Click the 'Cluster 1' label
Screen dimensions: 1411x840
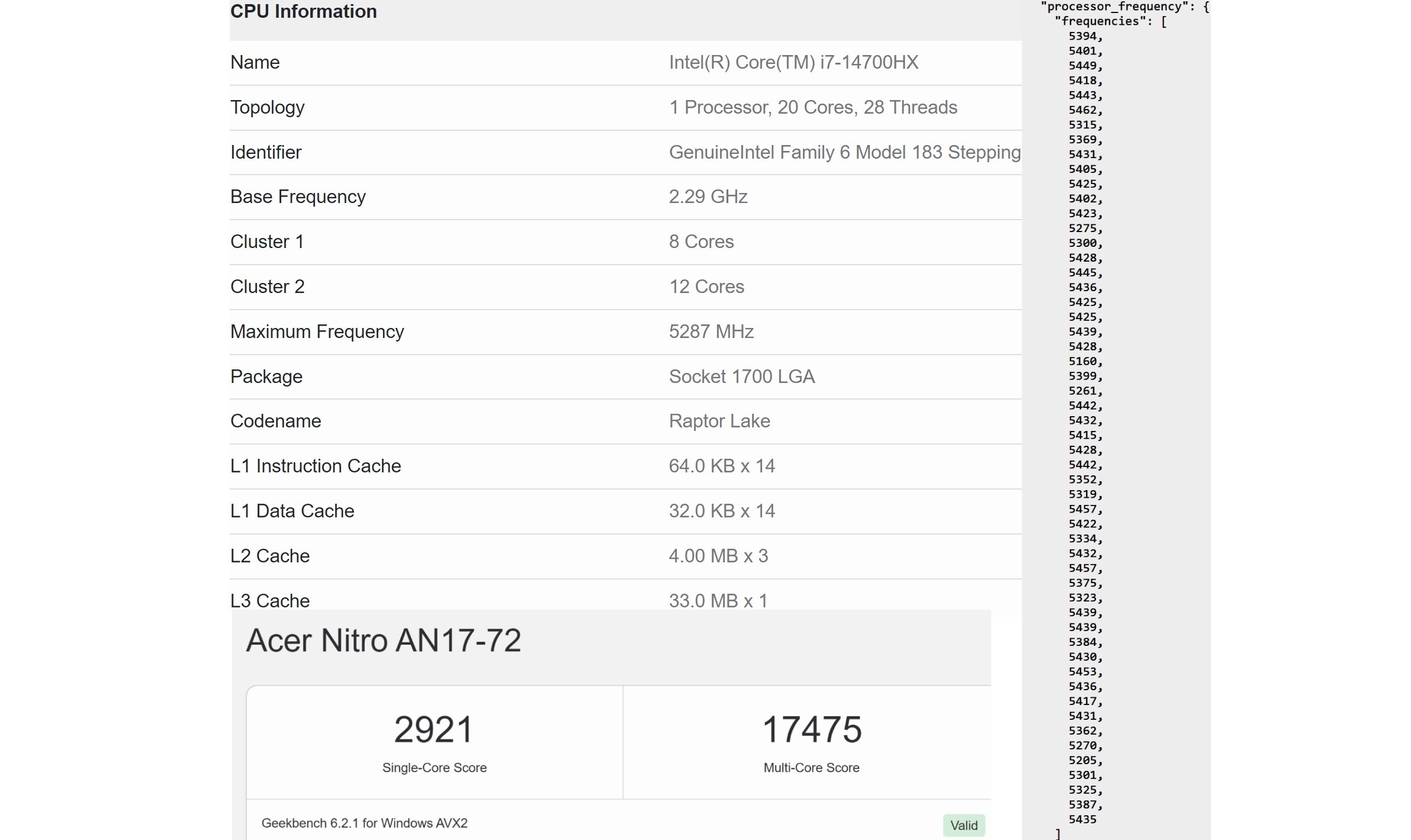click(x=267, y=242)
